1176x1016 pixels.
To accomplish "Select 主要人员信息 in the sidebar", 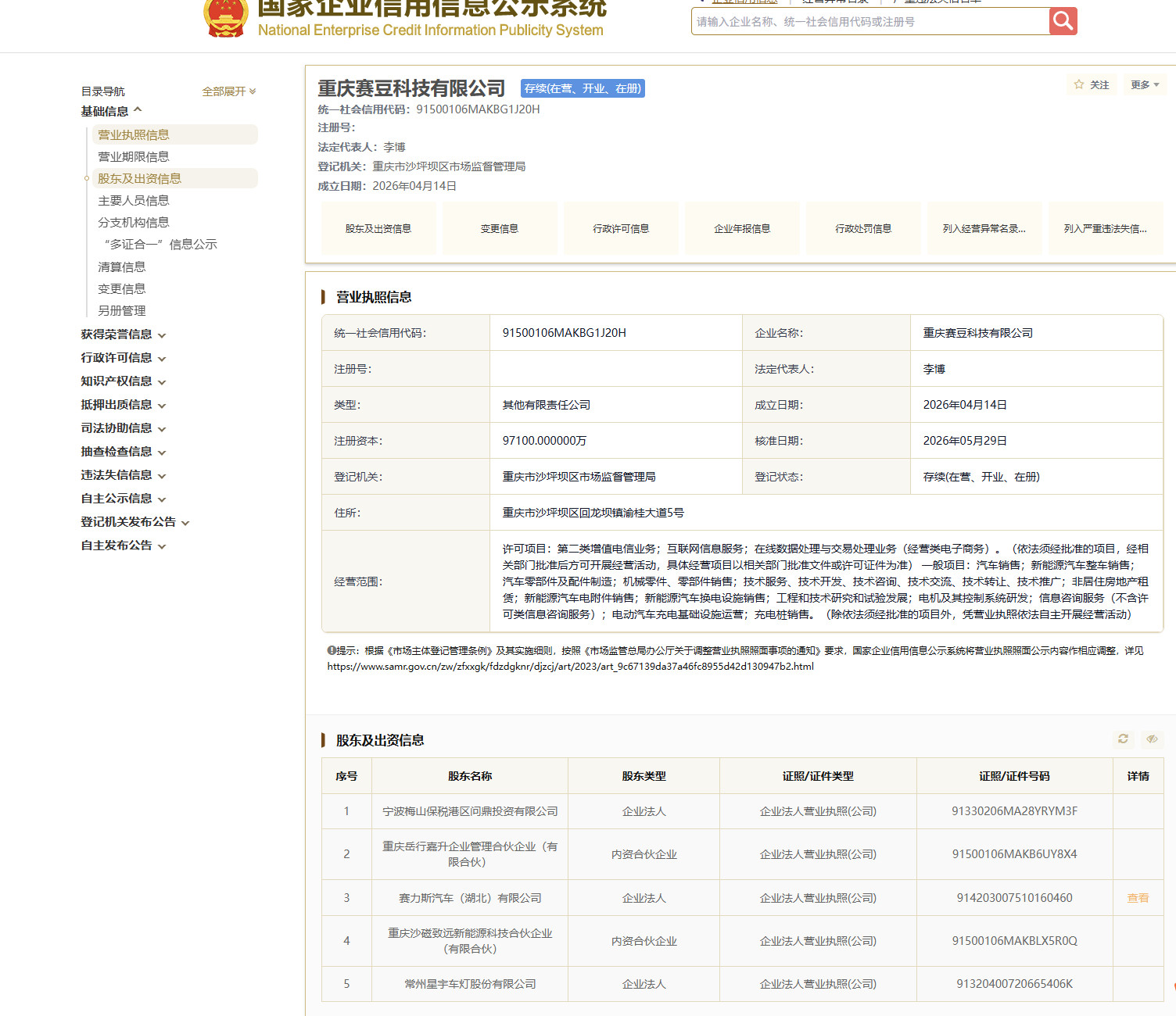I will click(133, 200).
